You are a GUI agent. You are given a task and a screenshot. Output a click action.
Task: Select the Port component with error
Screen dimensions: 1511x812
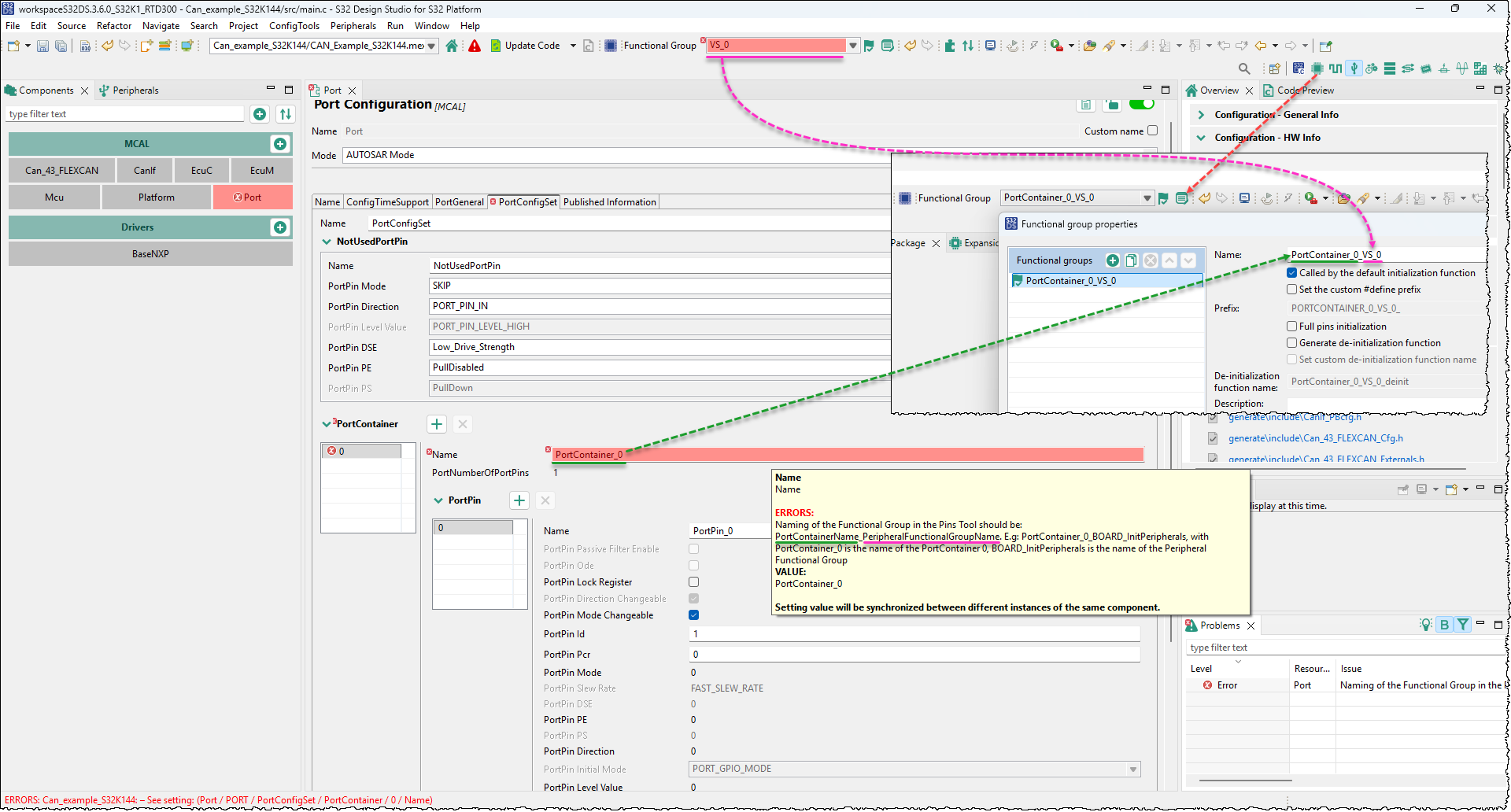(x=253, y=197)
